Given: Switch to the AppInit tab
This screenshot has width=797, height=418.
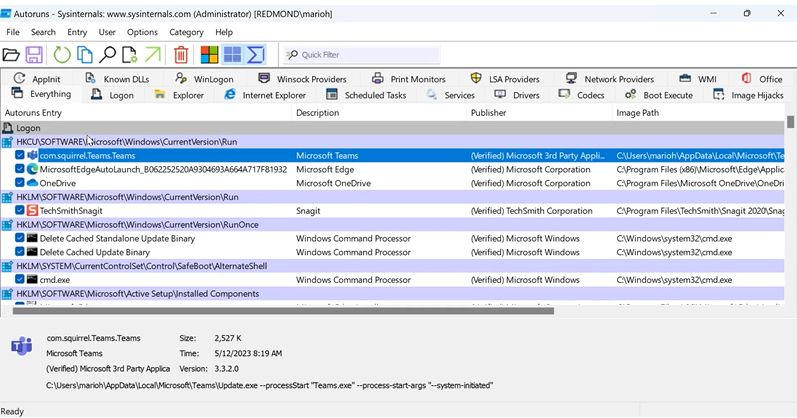Looking at the screenshot, I should [37, 79].
